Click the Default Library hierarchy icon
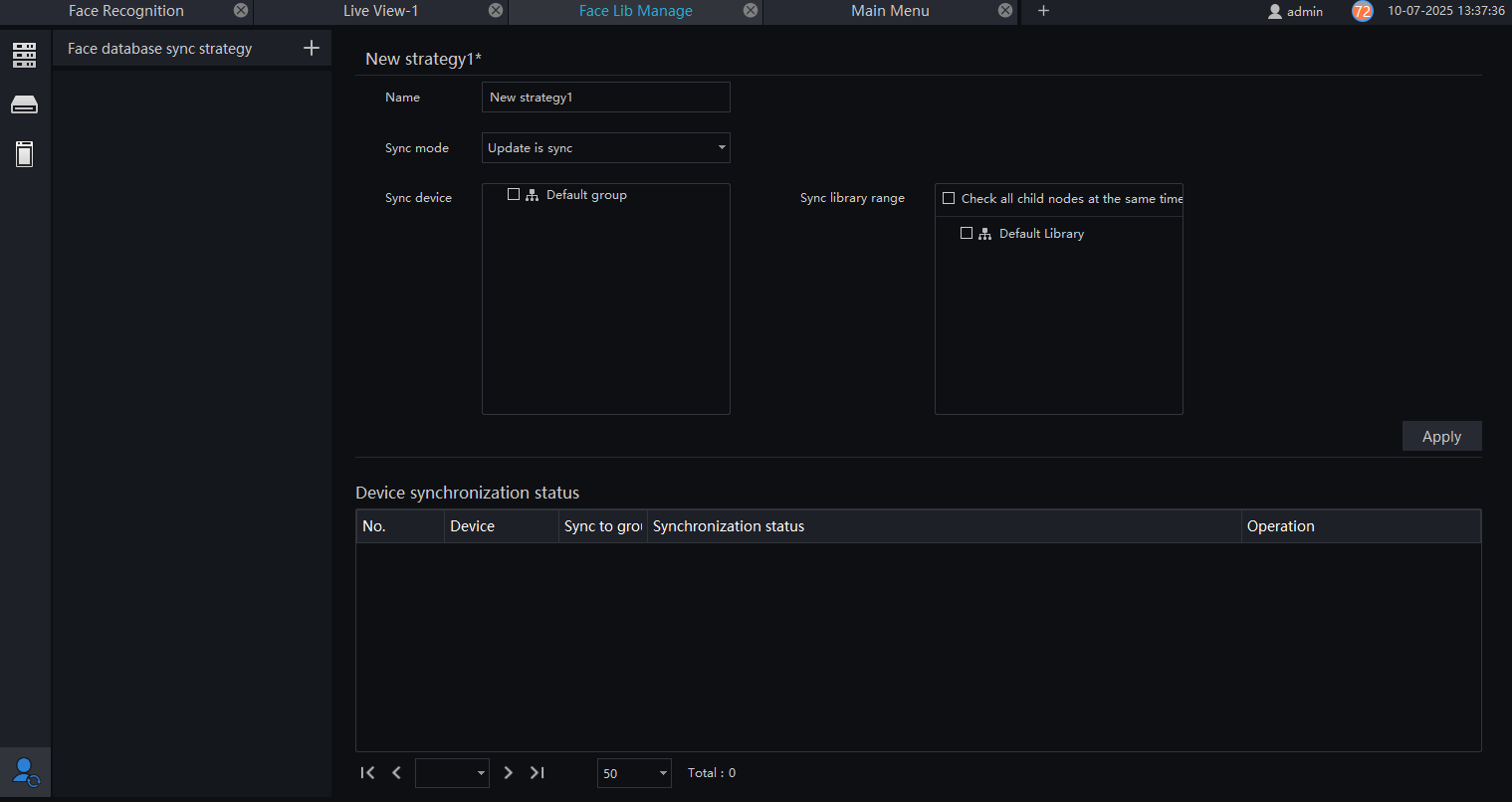Screen dimensions: 1512x802 pyautogui.click(x=985, y=234)
